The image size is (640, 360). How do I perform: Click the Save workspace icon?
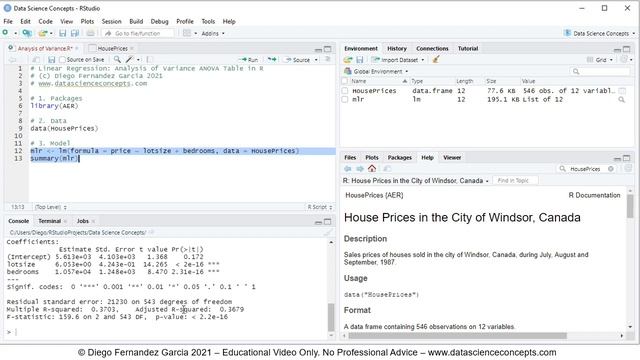360,60
